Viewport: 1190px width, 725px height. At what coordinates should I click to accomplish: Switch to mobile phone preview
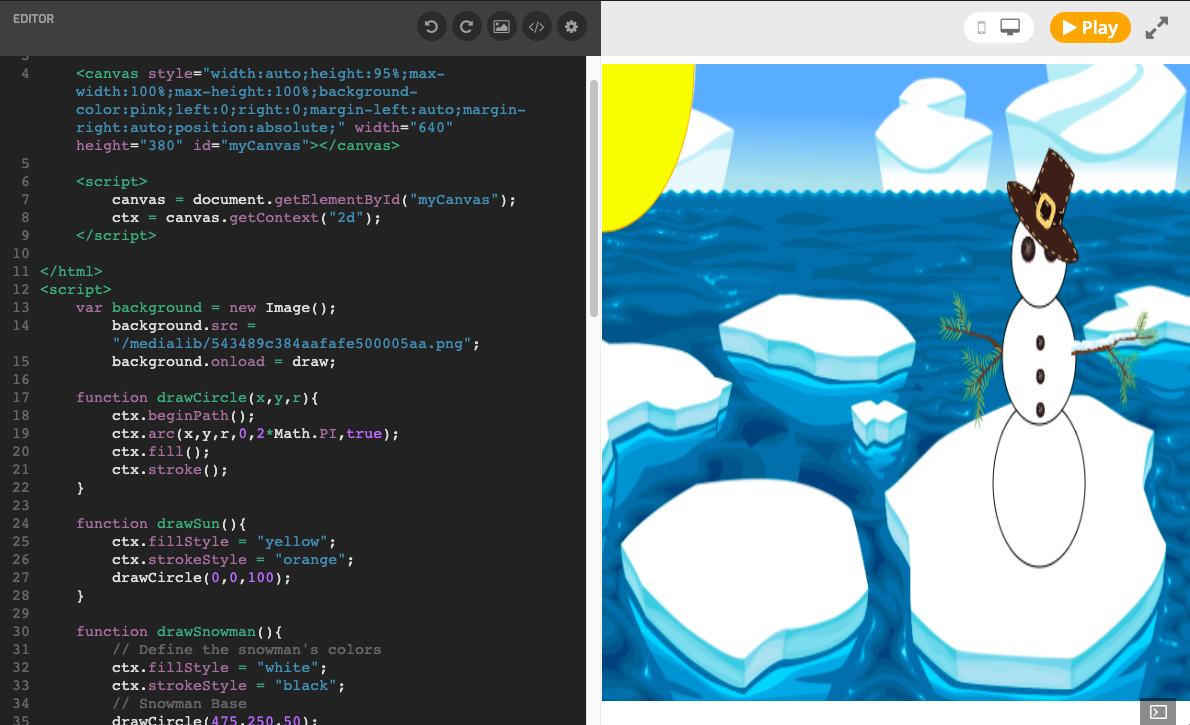point(981,27)
